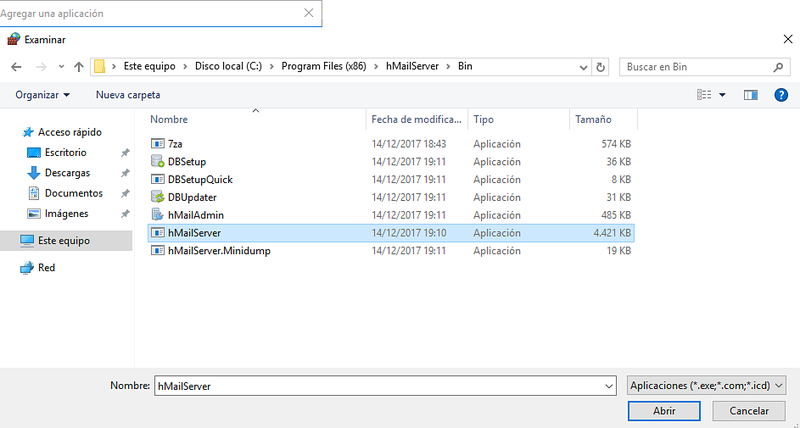Click the file name hMailServer.Minidump
This screenshot has height=428, width=800.
(x=219, y=251)
